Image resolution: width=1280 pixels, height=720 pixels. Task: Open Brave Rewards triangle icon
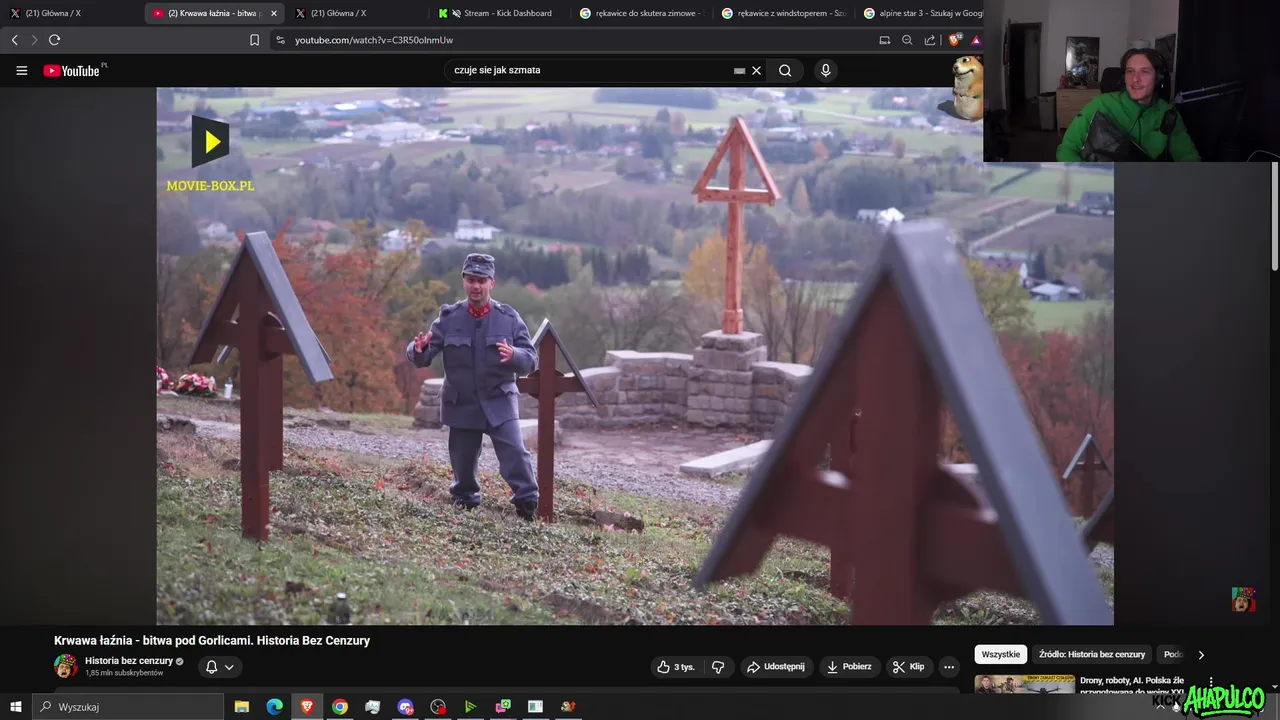pos(976,40)
